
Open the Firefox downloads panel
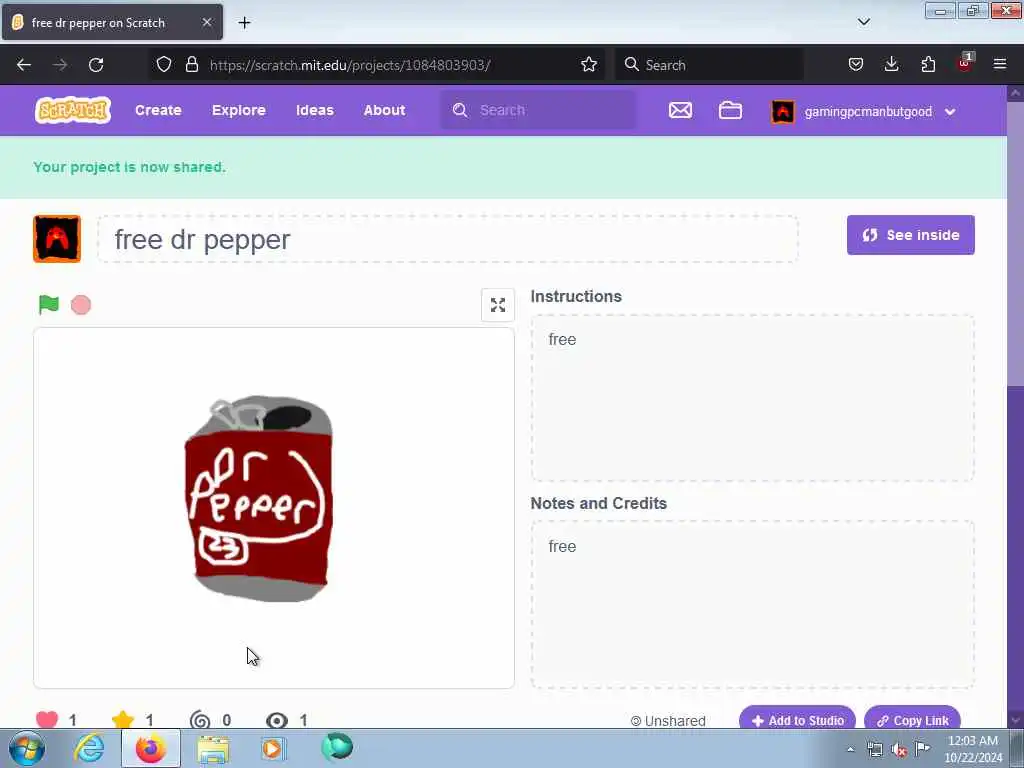[891, 65]
